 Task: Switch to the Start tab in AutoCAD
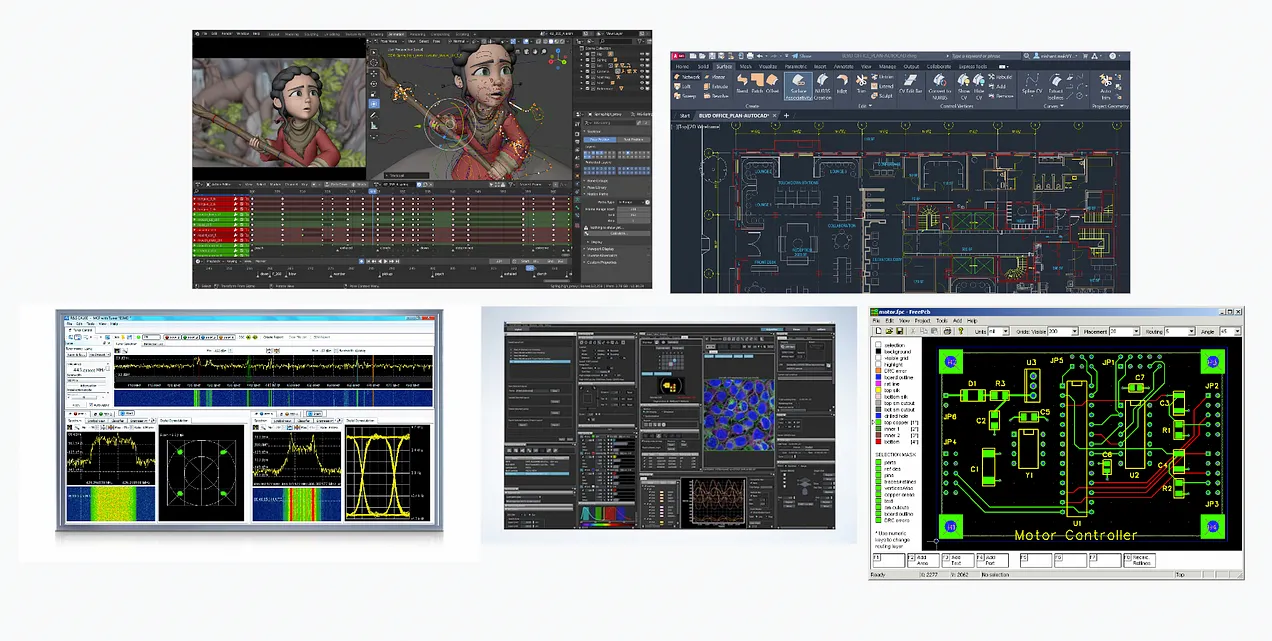685,116
